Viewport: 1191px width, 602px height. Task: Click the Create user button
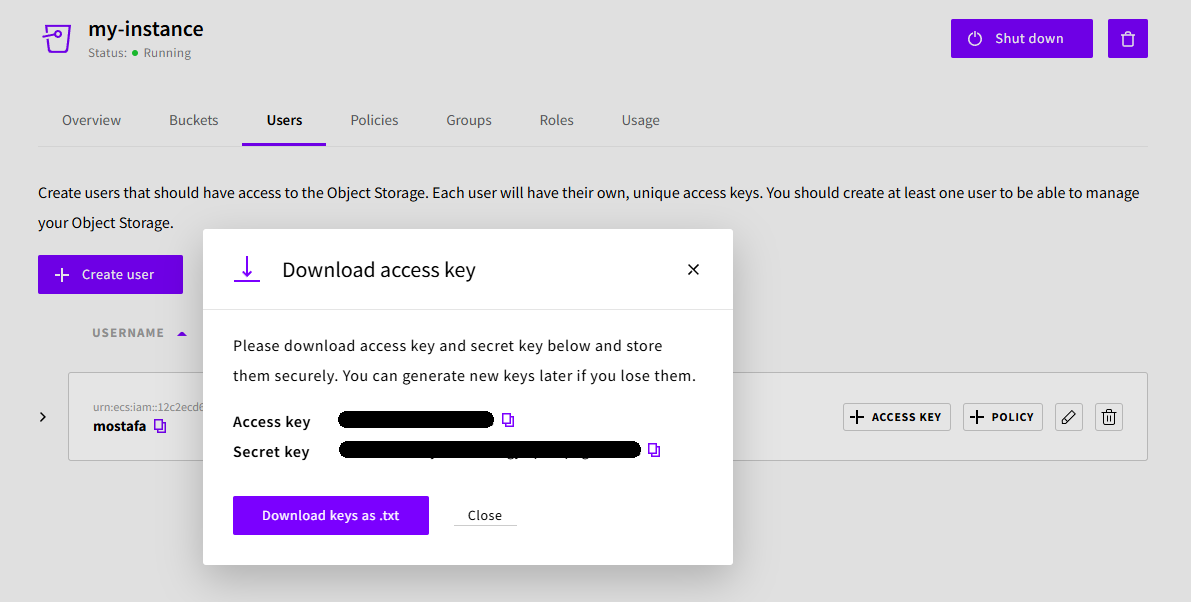[110, 274]
